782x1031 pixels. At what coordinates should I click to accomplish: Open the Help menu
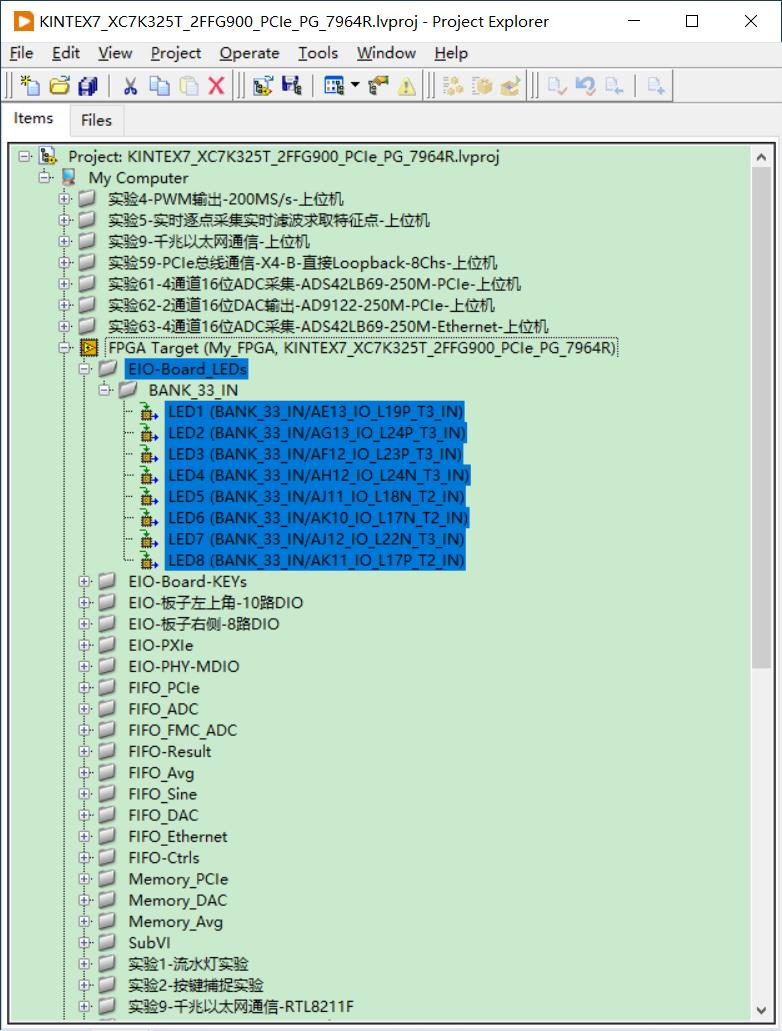[451, 53]
